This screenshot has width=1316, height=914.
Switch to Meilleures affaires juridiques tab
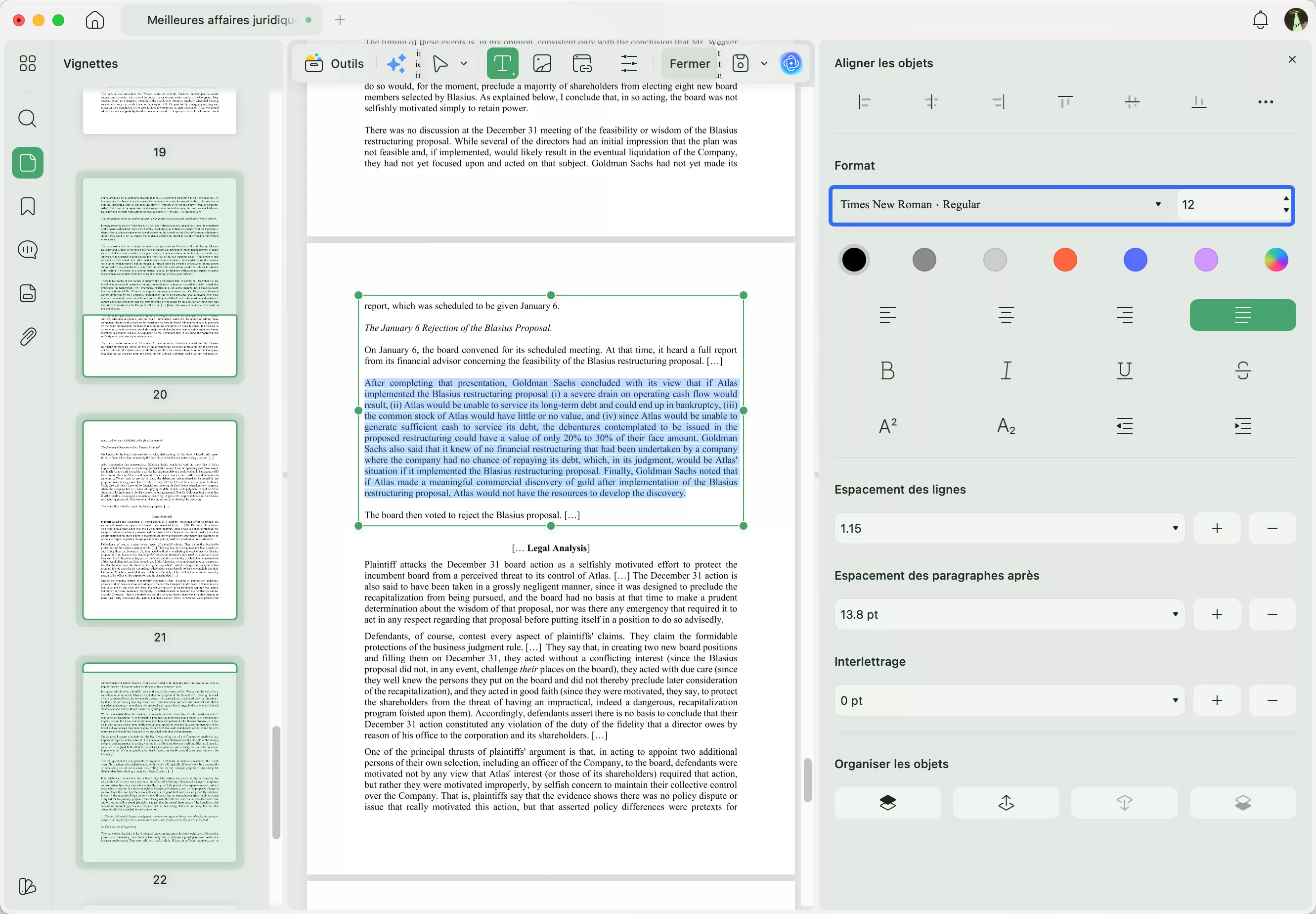click(x=221, y=20)
